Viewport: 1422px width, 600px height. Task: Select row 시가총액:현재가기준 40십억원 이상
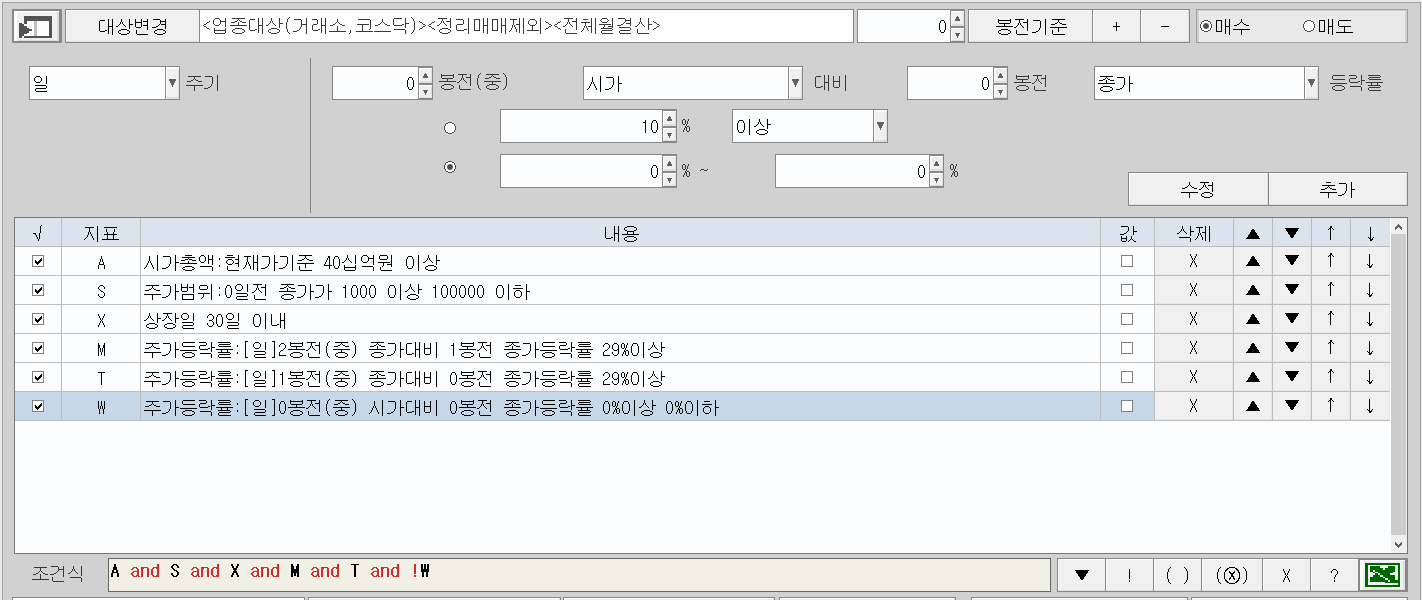(x=620, y=262)
